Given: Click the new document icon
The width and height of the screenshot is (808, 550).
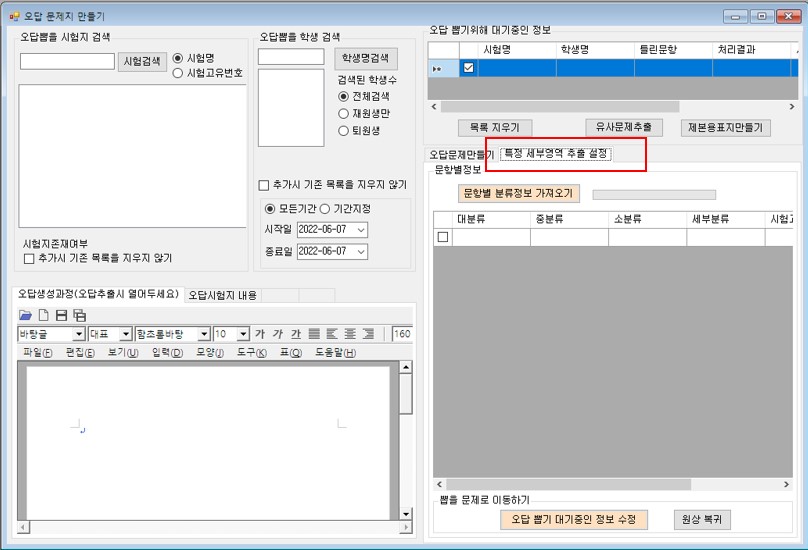Looking at the screenshot, I should point(44,315).
